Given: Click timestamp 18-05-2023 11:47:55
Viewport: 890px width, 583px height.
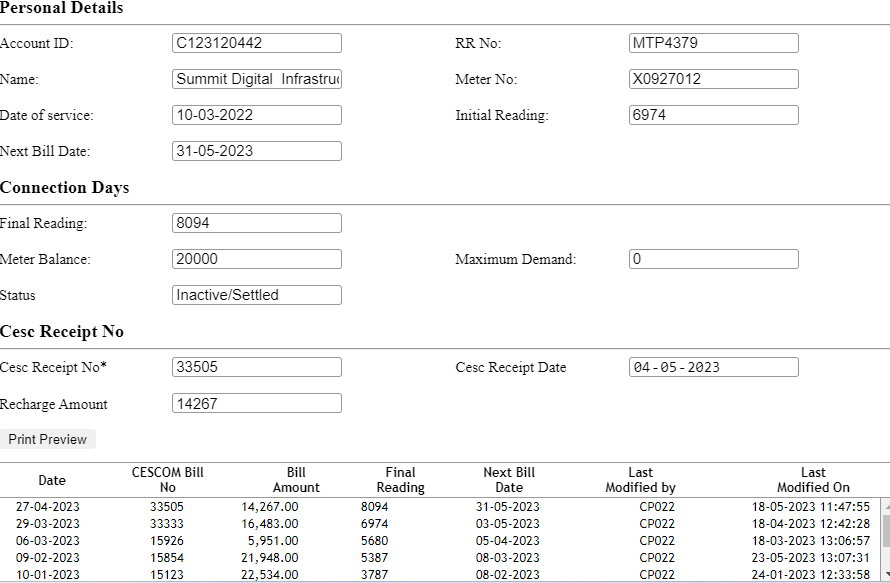Looking at the screenshot, I should click(x=811, y=507).
